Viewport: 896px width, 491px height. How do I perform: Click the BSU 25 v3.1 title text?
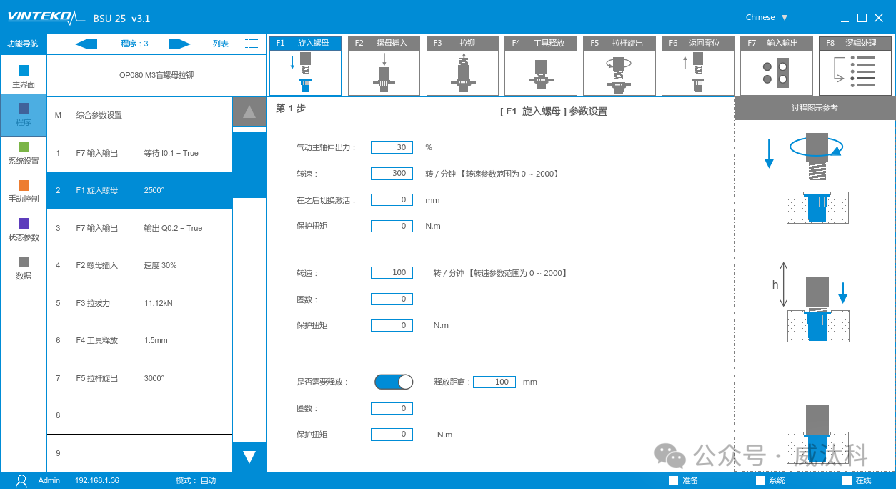pos(122,18)
